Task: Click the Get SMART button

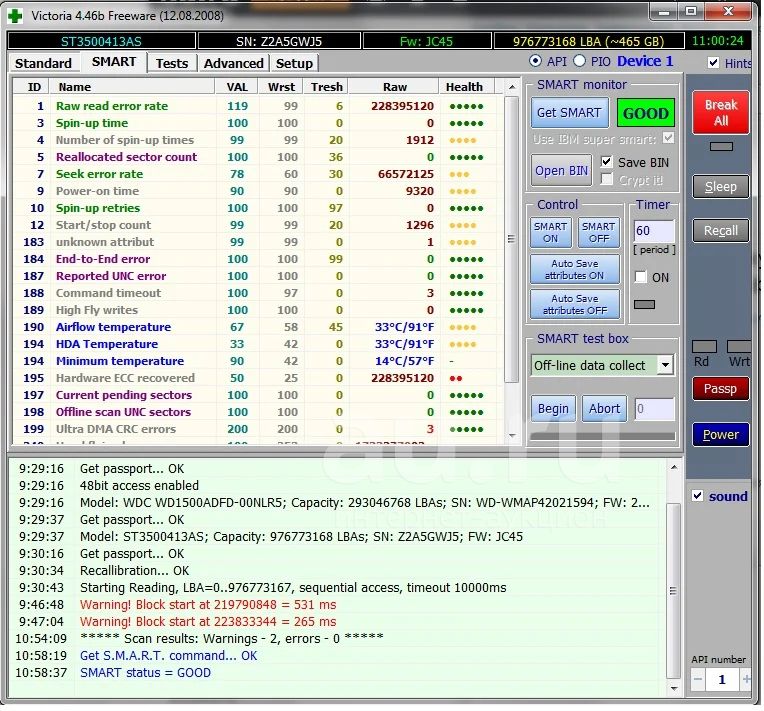Action: click(x=569, y=113)
